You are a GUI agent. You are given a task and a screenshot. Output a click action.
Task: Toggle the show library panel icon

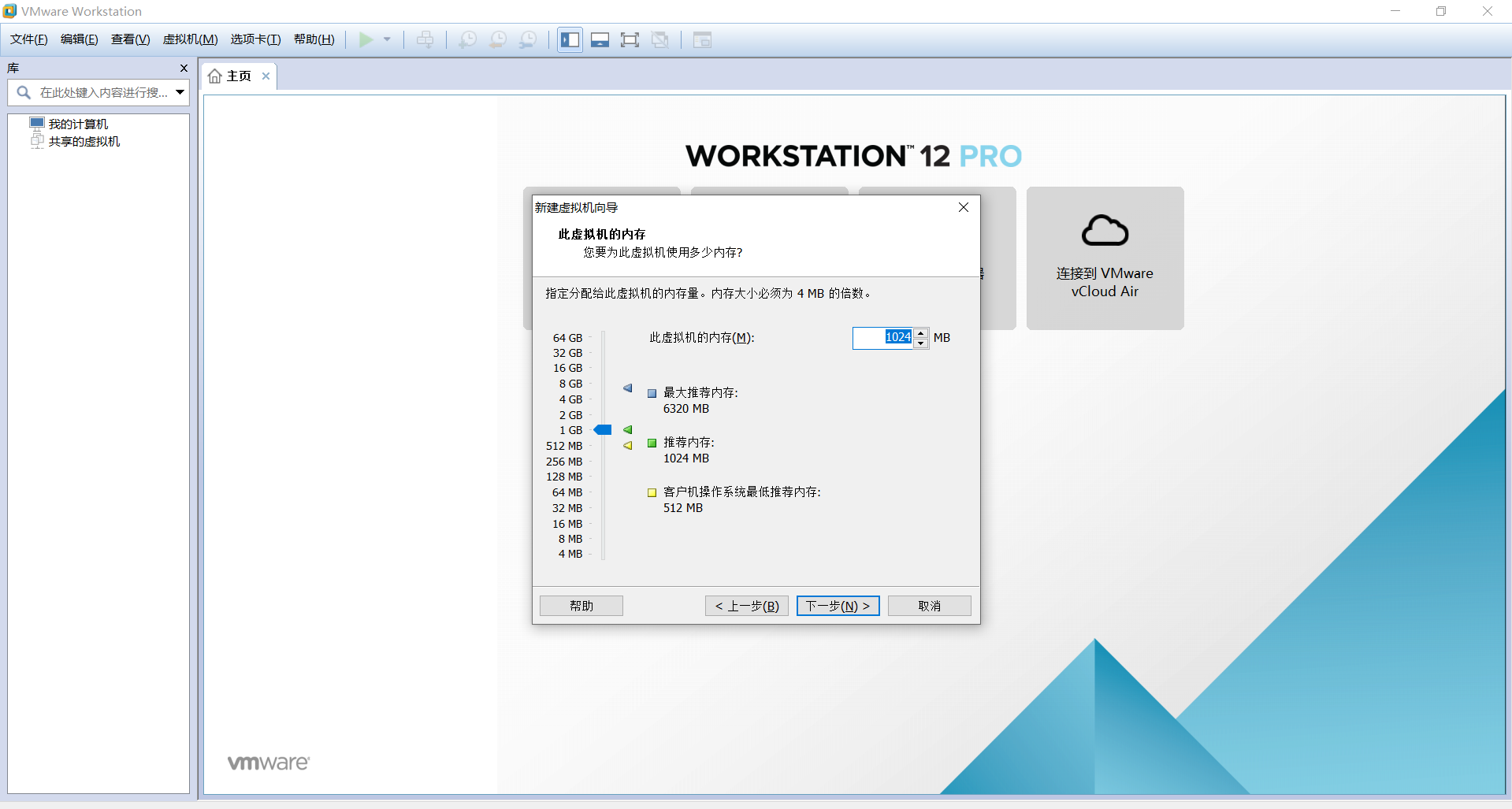pos(570,40)
